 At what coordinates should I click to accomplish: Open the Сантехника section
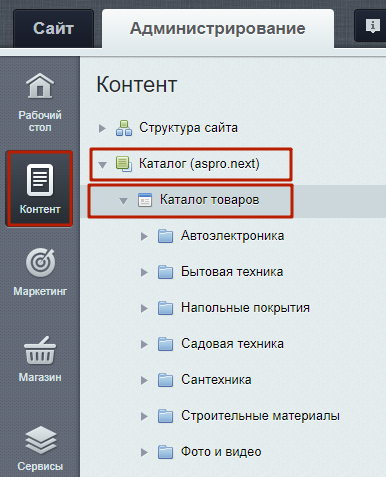coord(216,380)
